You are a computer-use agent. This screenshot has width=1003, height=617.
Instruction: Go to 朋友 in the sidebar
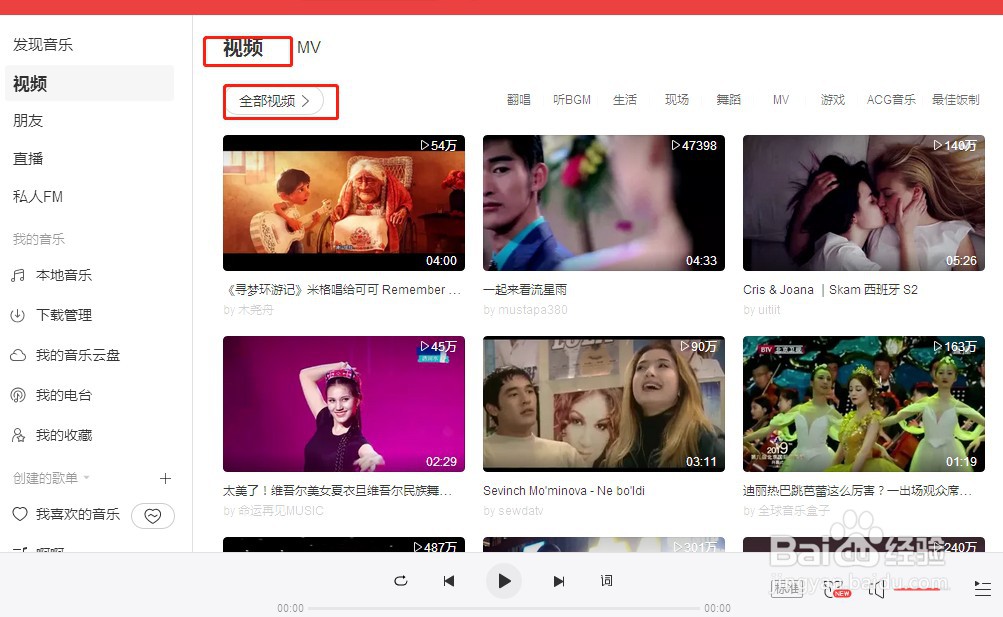(x=28, y=121)
